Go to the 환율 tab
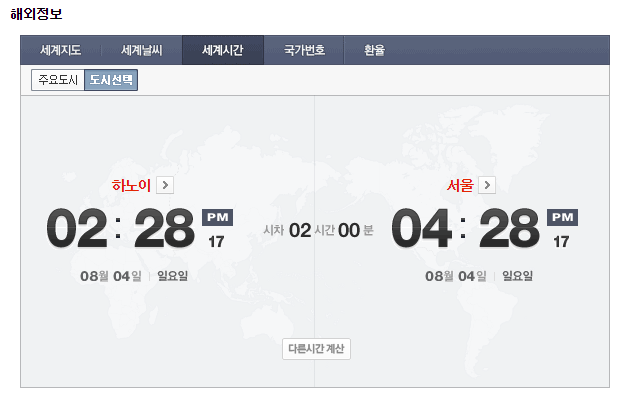 tap(374, 50)
